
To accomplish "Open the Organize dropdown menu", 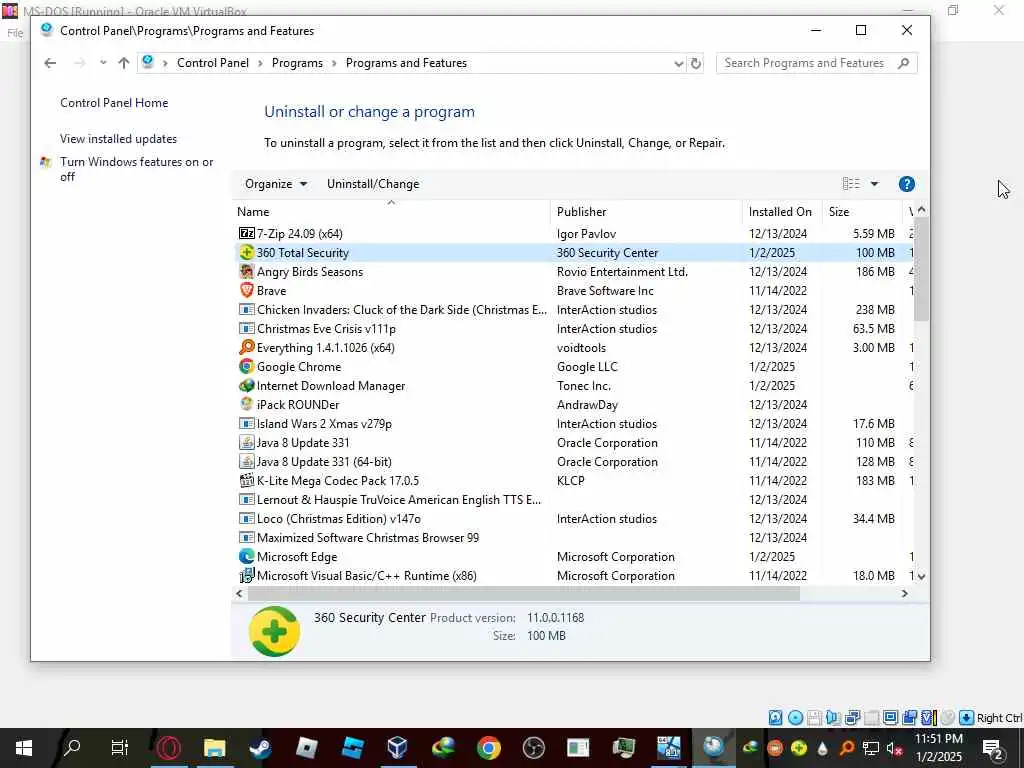I will (x=276, y=184).
